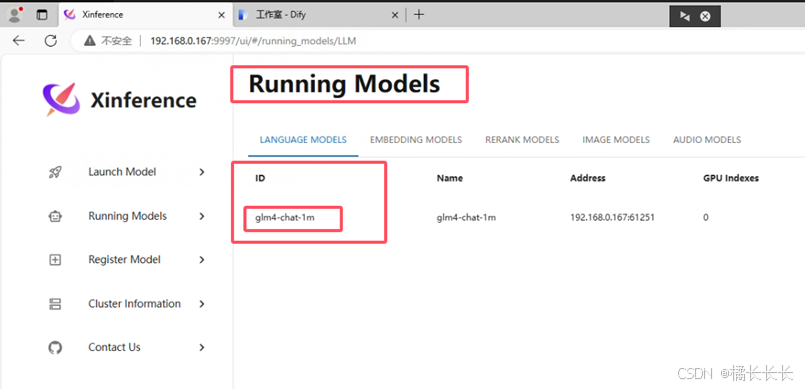805x389 pixels.
Task: Click the Xinference logo in the sidebar
Action: 61,99
